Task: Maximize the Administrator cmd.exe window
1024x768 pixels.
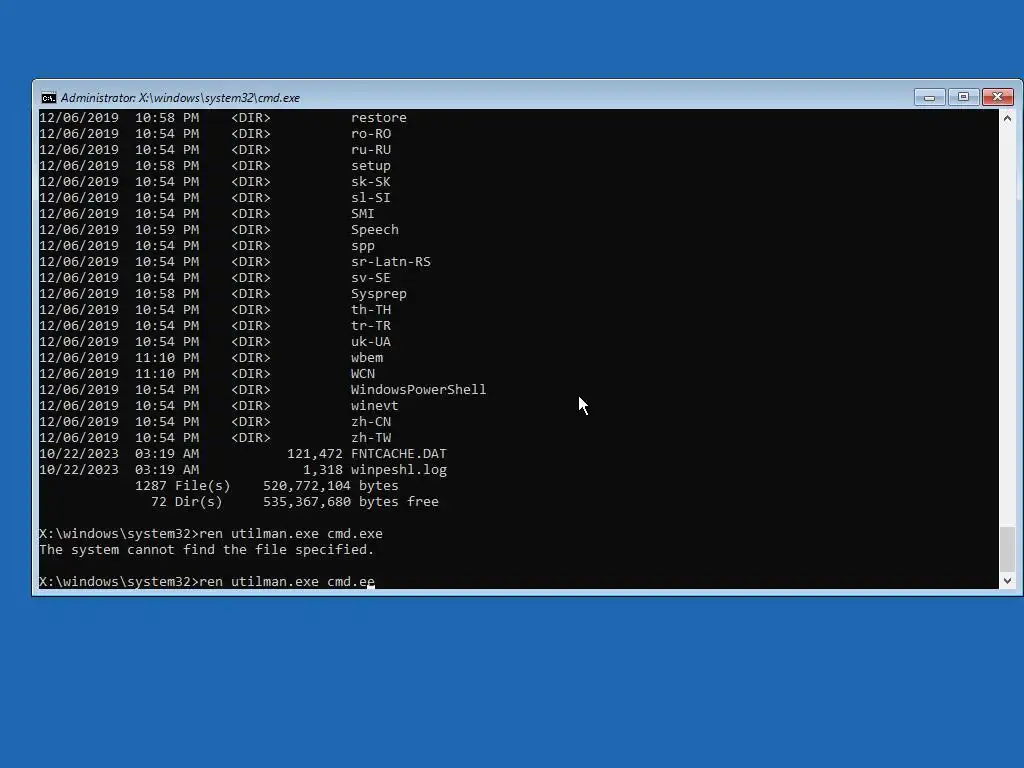Action: (963, 97)
